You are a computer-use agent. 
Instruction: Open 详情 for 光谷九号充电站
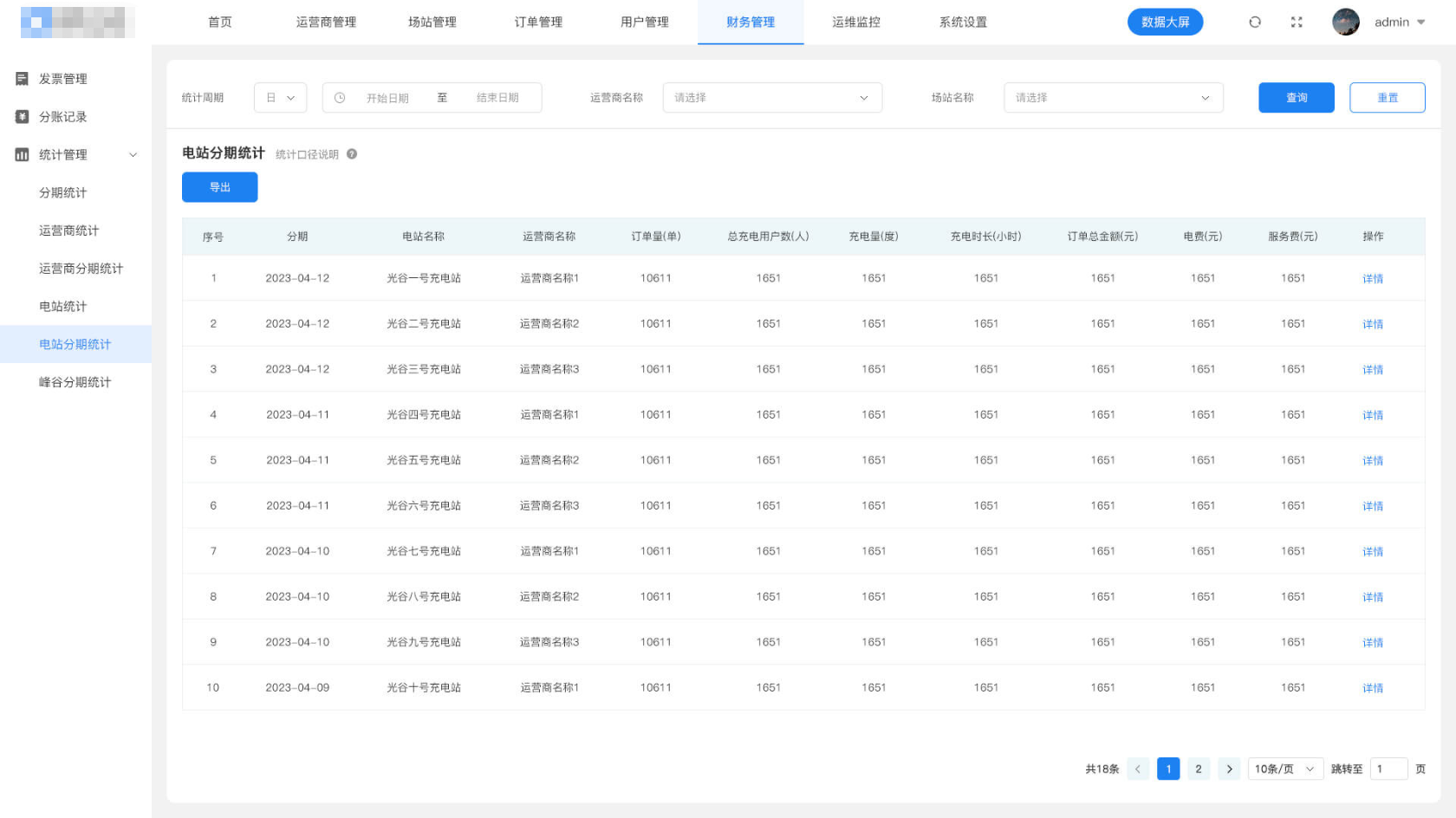click(x=1373, y=643)
